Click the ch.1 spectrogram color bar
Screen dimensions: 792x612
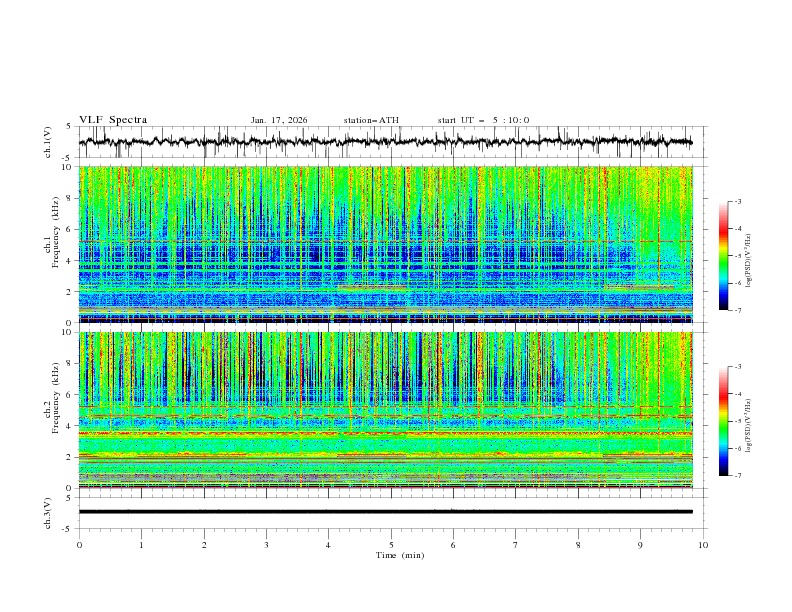pos(724,256)
